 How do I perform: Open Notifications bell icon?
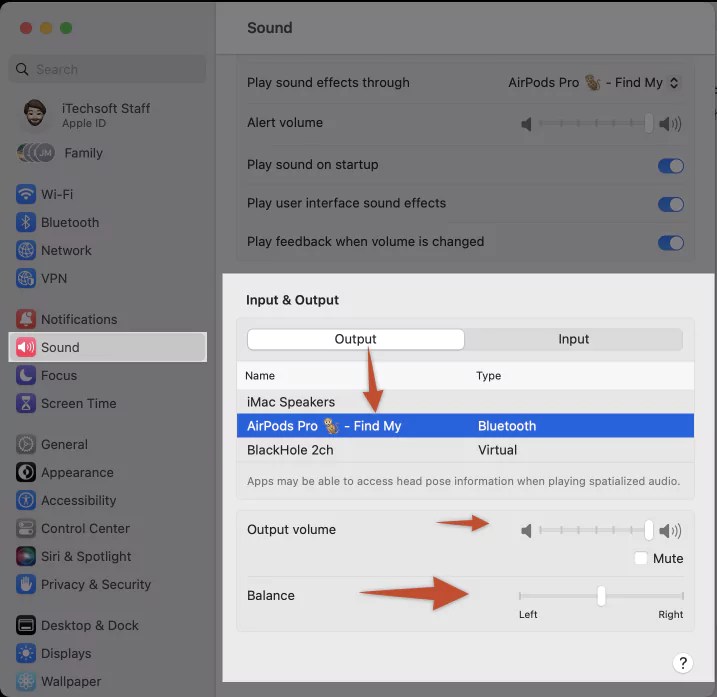26,319
